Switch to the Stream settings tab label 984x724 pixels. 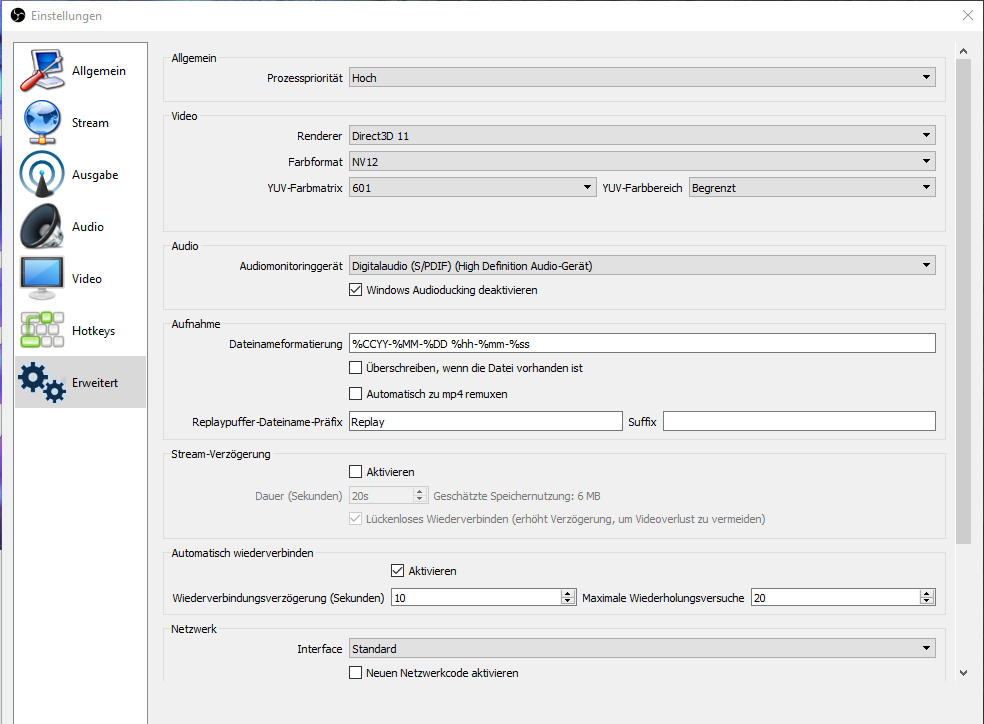[x=90, y=123]
